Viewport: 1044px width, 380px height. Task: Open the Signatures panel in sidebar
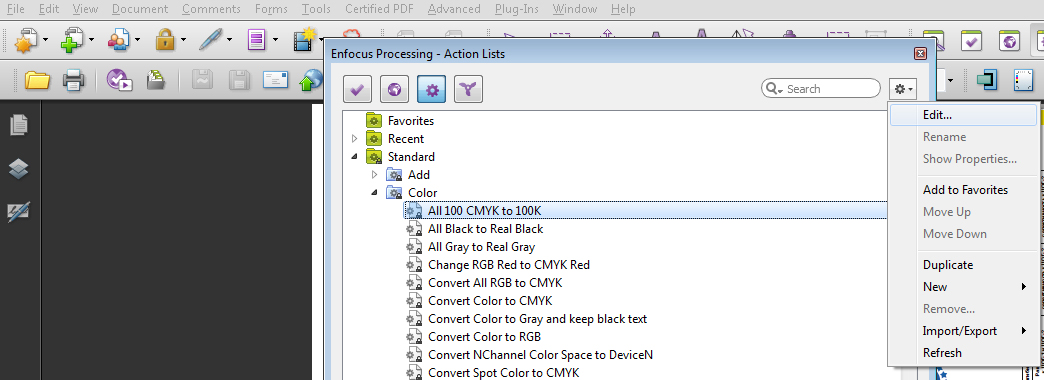click(19, 213)
